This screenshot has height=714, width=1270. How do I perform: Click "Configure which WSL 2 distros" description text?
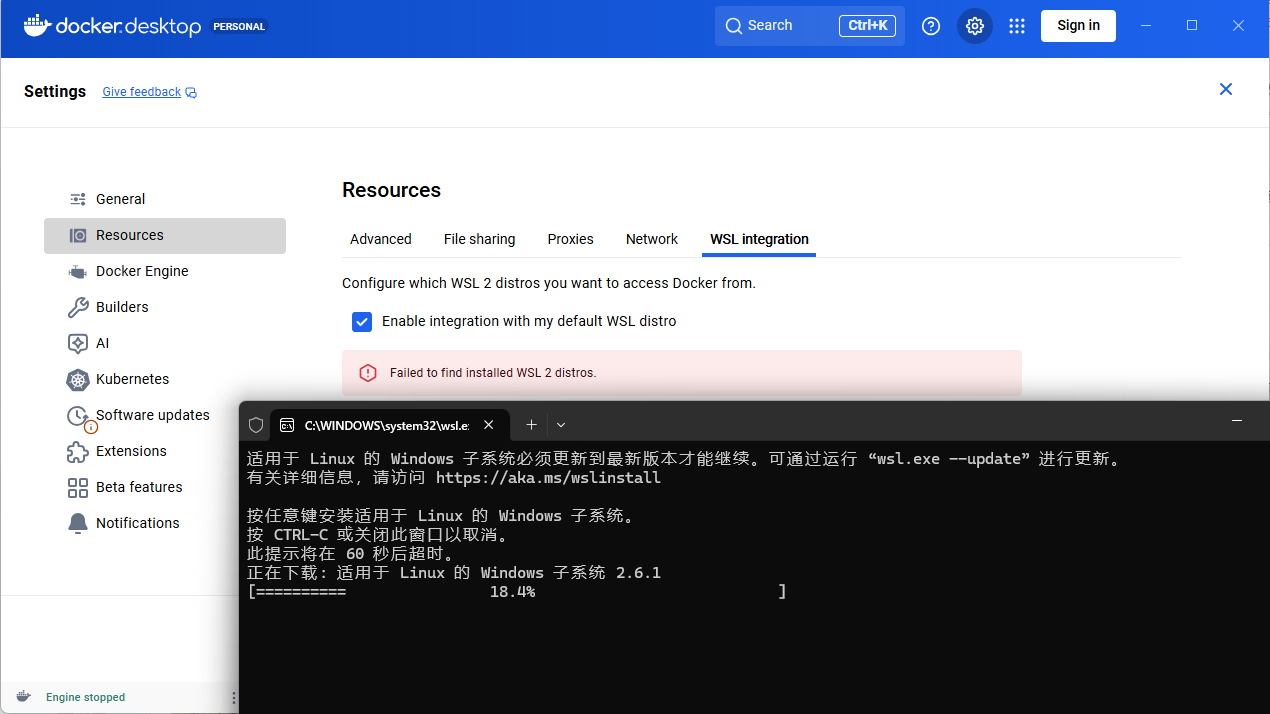pos(549,283)
